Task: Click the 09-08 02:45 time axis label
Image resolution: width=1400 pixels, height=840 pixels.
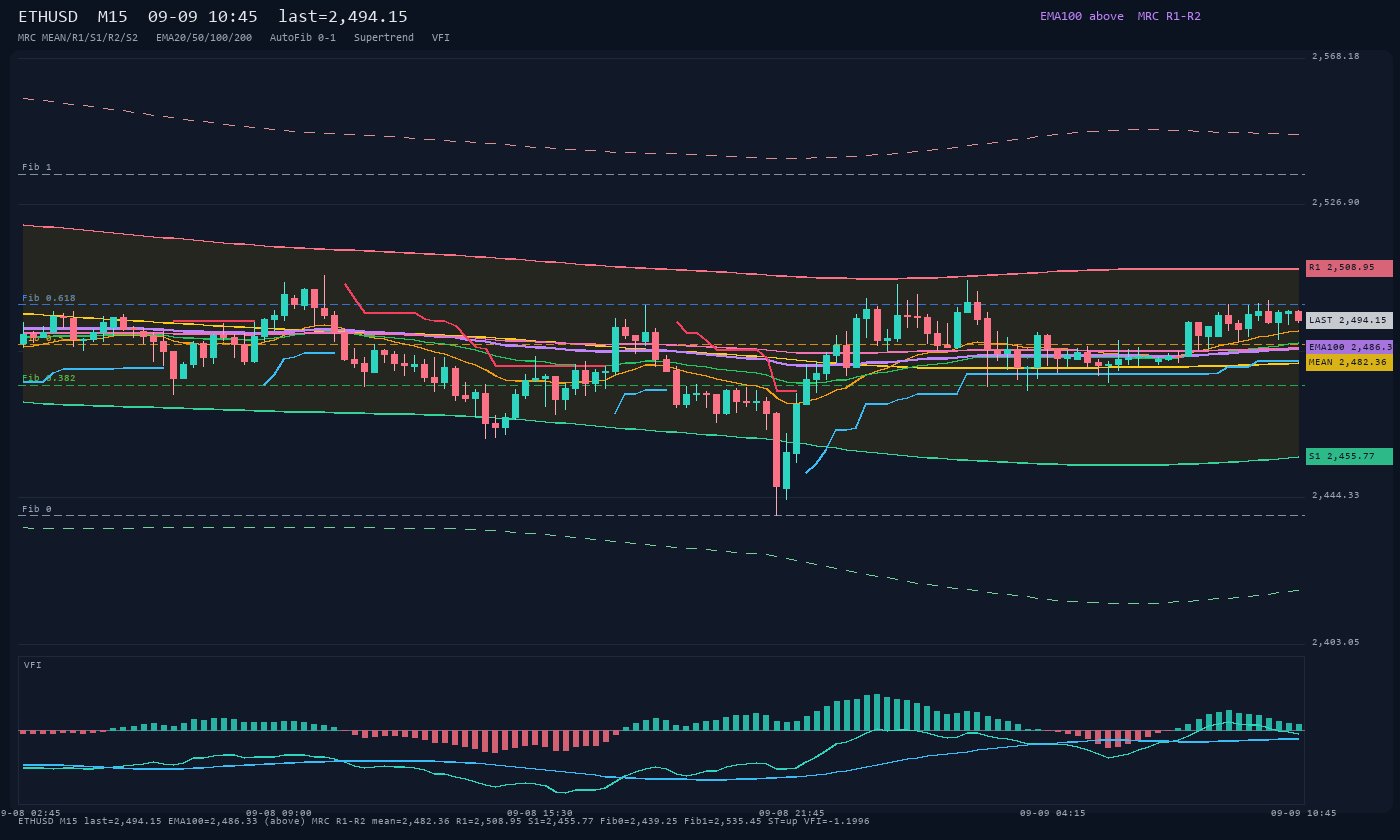Action: (30, 813)
